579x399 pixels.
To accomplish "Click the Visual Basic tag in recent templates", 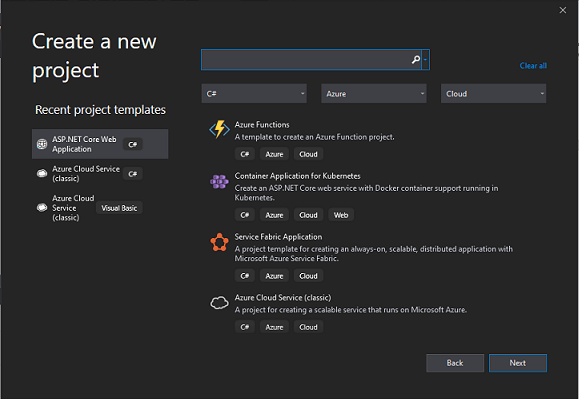I will click(x=119, y=208).
